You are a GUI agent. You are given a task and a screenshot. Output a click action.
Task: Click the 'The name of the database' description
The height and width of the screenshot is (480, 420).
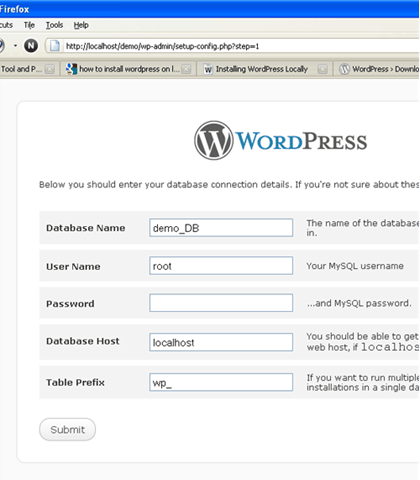tap(363, 228)
